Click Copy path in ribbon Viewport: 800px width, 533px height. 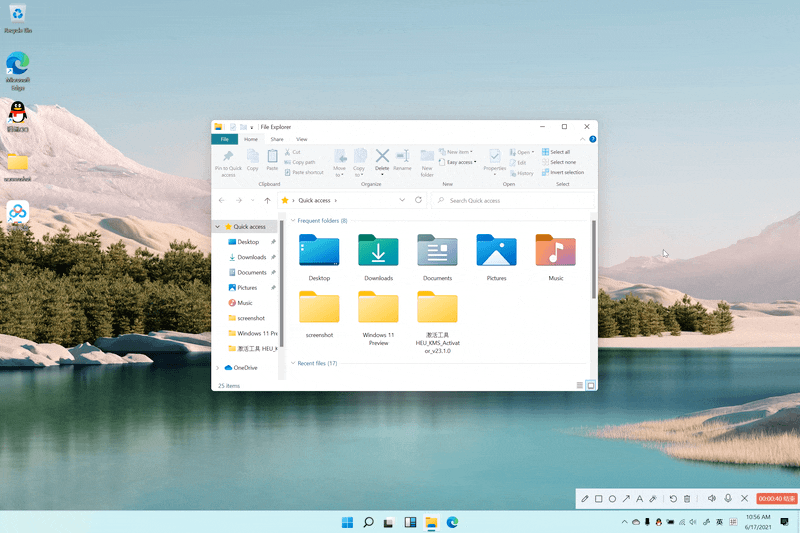coord(300,162)
